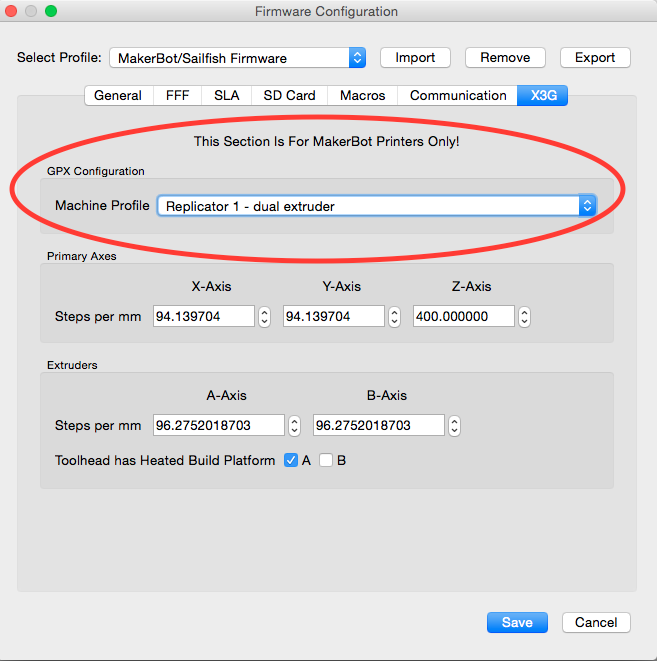Click the Y-Axis steps per mm field
Image resolution: width=657 pixels, height=661 pixels.
click(x=334, y=316)
